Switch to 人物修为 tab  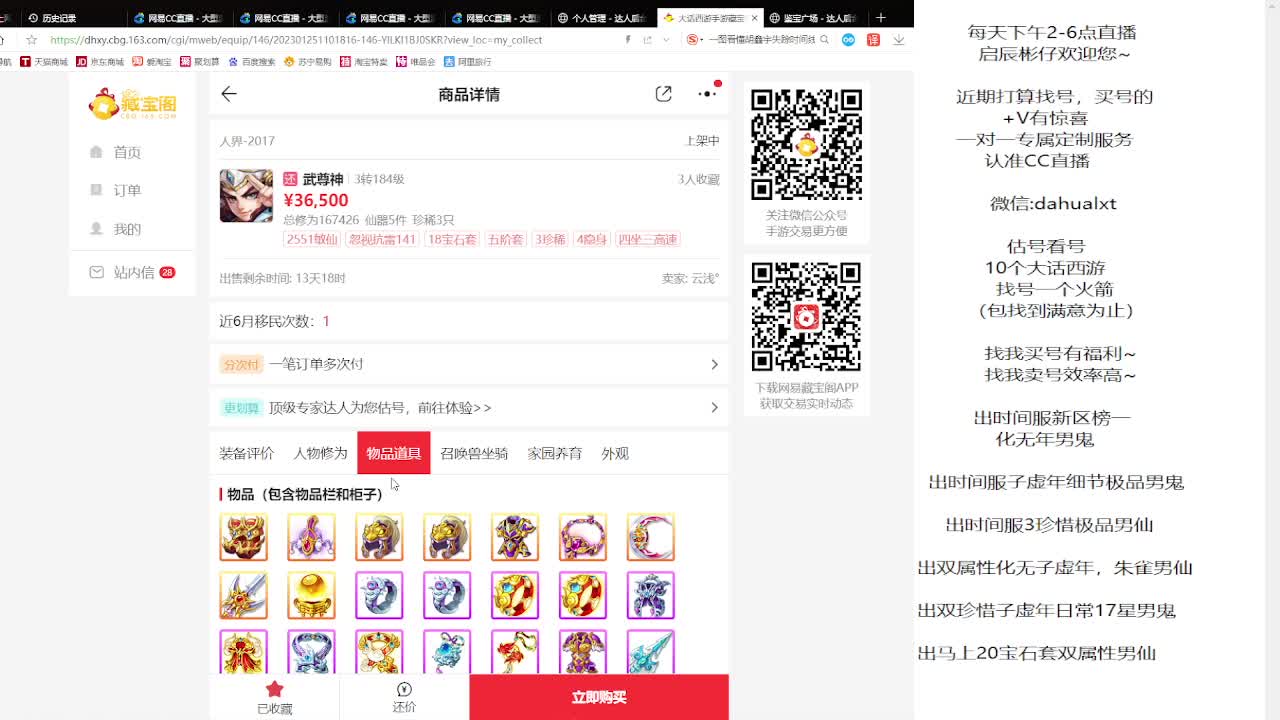320,453
